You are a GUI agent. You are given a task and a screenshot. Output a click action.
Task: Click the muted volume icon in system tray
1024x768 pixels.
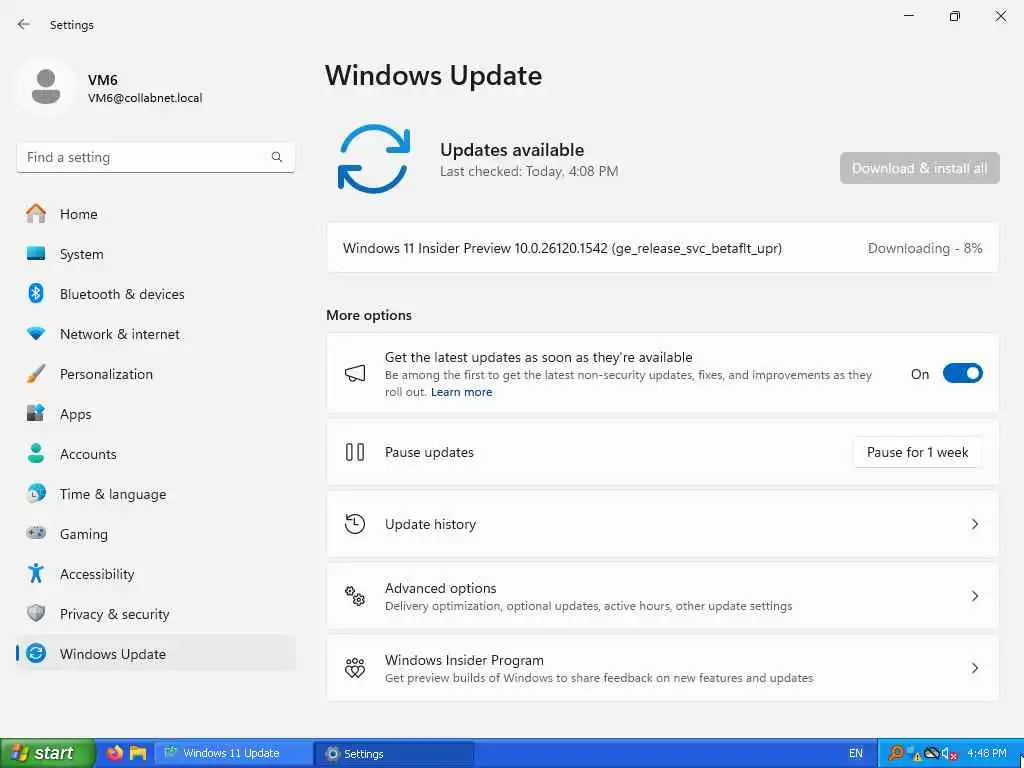pos(948,754)
